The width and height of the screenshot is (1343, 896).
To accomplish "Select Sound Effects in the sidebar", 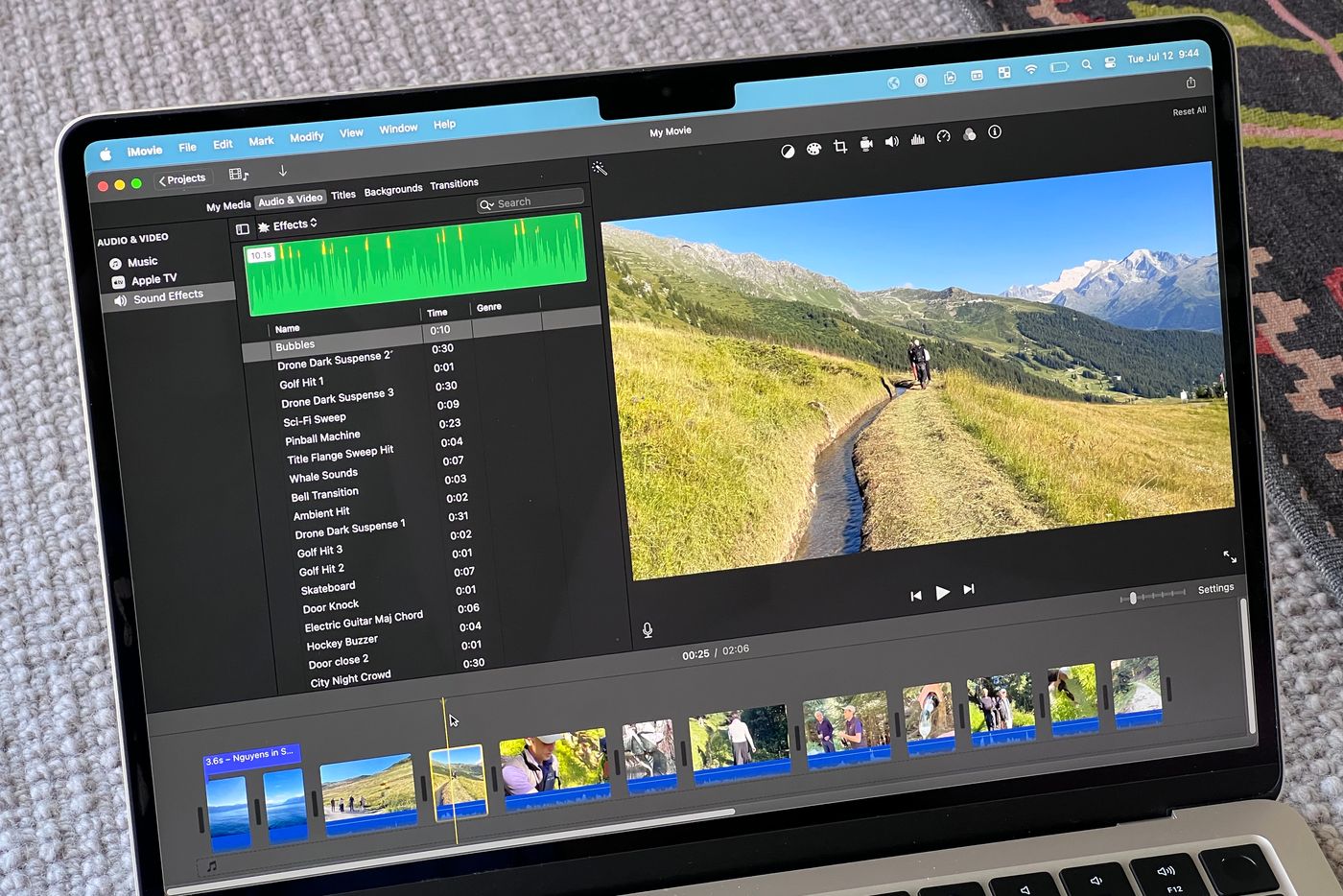I will click(168, 296).
